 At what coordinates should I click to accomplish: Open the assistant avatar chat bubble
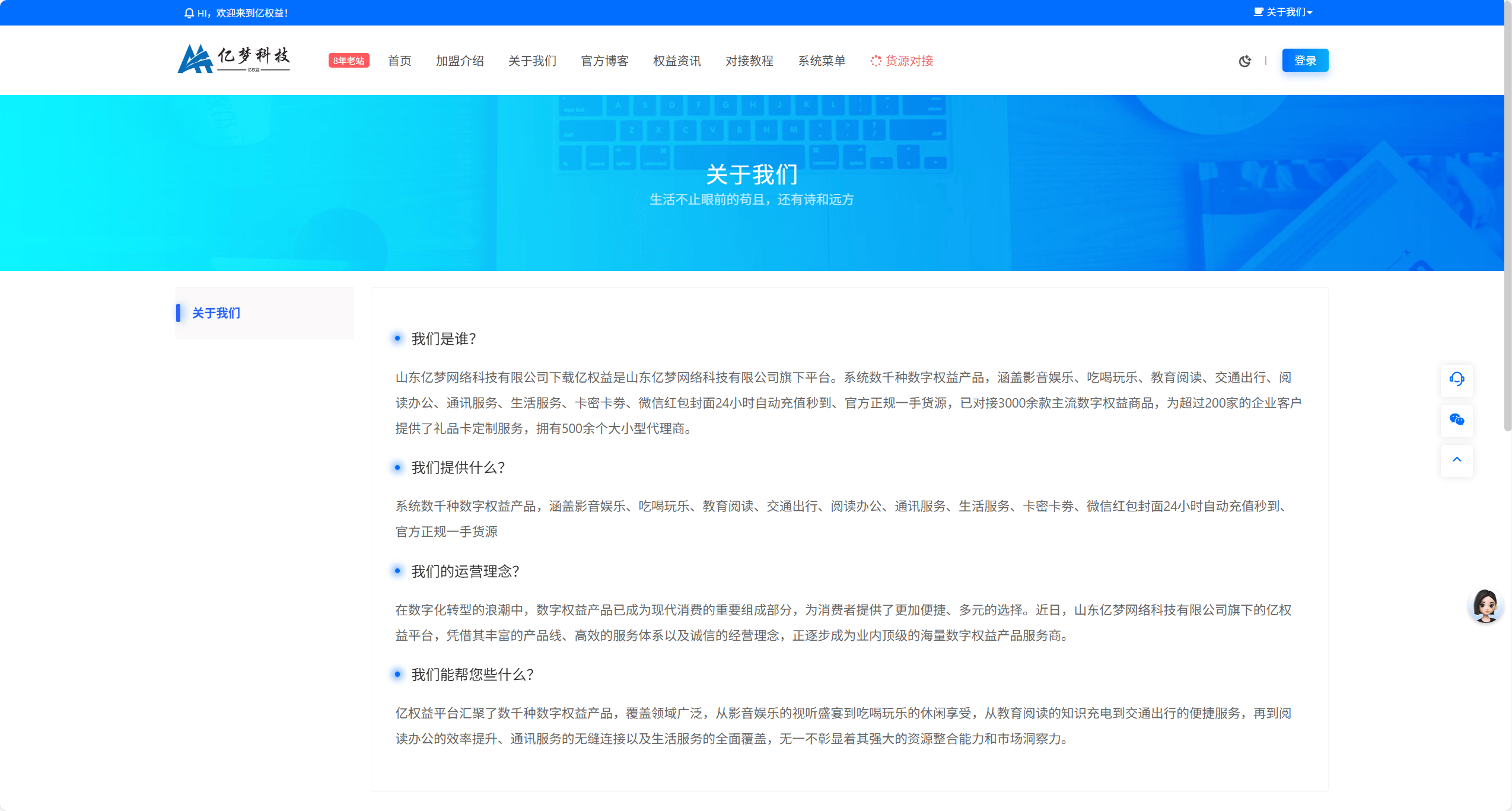(1485, 606)
